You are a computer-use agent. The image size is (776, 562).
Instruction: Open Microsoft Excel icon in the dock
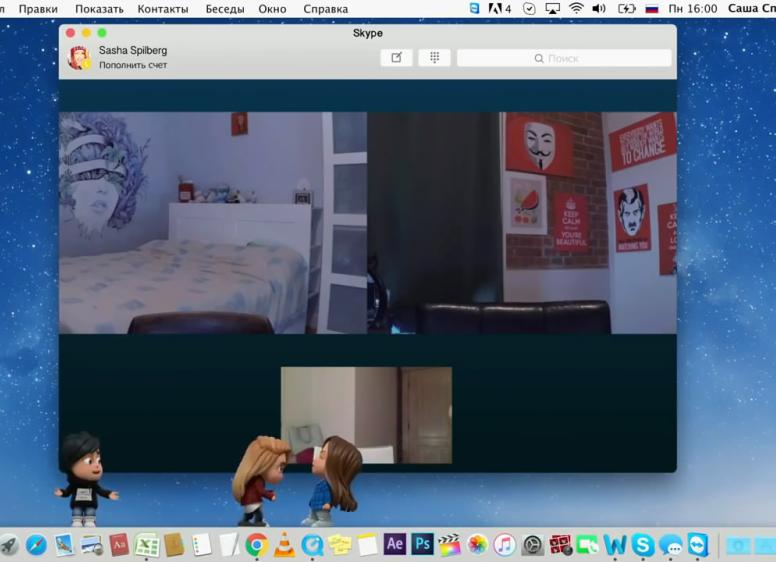point(146,545)
